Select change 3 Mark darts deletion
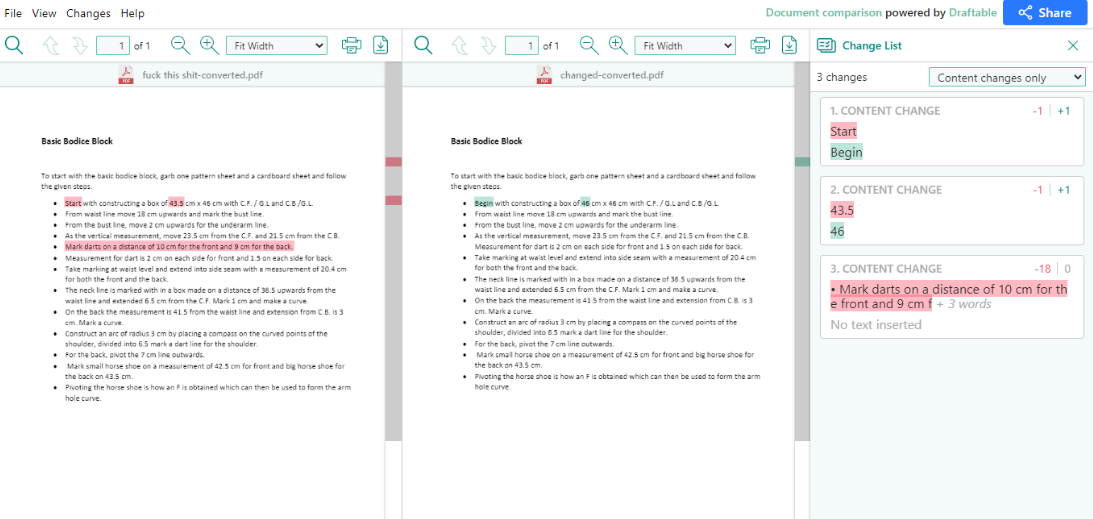The width and height of the screenshot is (1093, 519). point(951,296)
